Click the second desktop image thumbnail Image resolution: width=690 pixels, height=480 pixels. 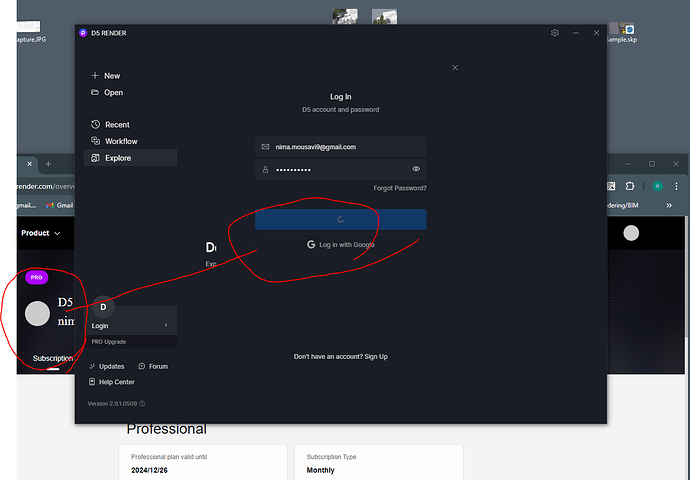coord(384,16)
